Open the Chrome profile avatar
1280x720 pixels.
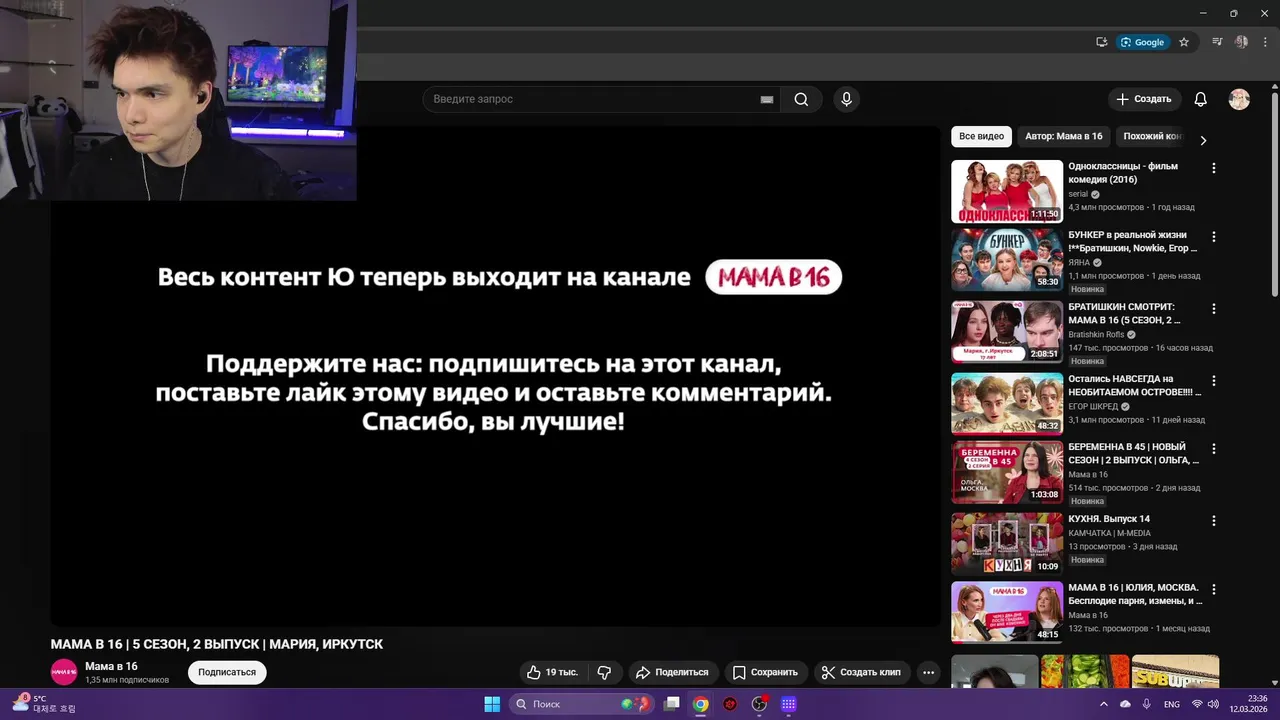tap(1241, 42)
